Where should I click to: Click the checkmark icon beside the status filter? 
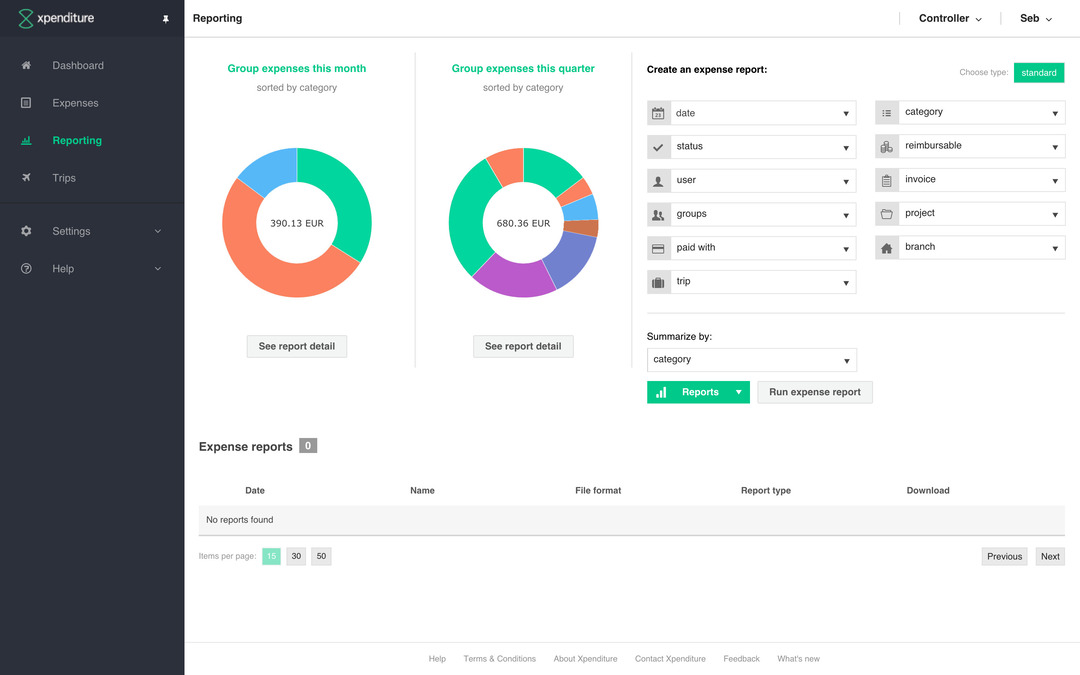tap(657, 146)
